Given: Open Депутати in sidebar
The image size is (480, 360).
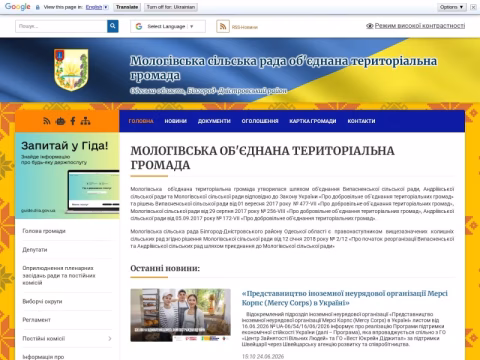Looking at the screenshot, I should [x=35, y=250].
